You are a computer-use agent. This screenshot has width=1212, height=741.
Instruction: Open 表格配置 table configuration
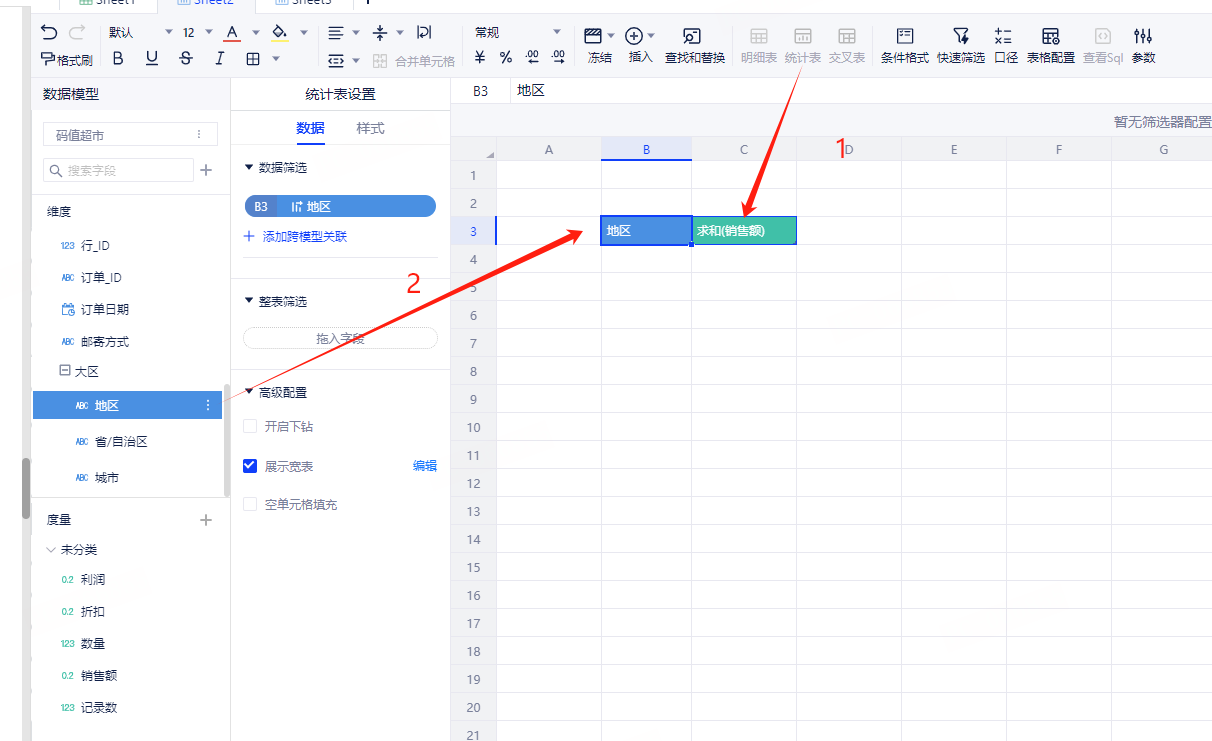(x=1050, y=44)
